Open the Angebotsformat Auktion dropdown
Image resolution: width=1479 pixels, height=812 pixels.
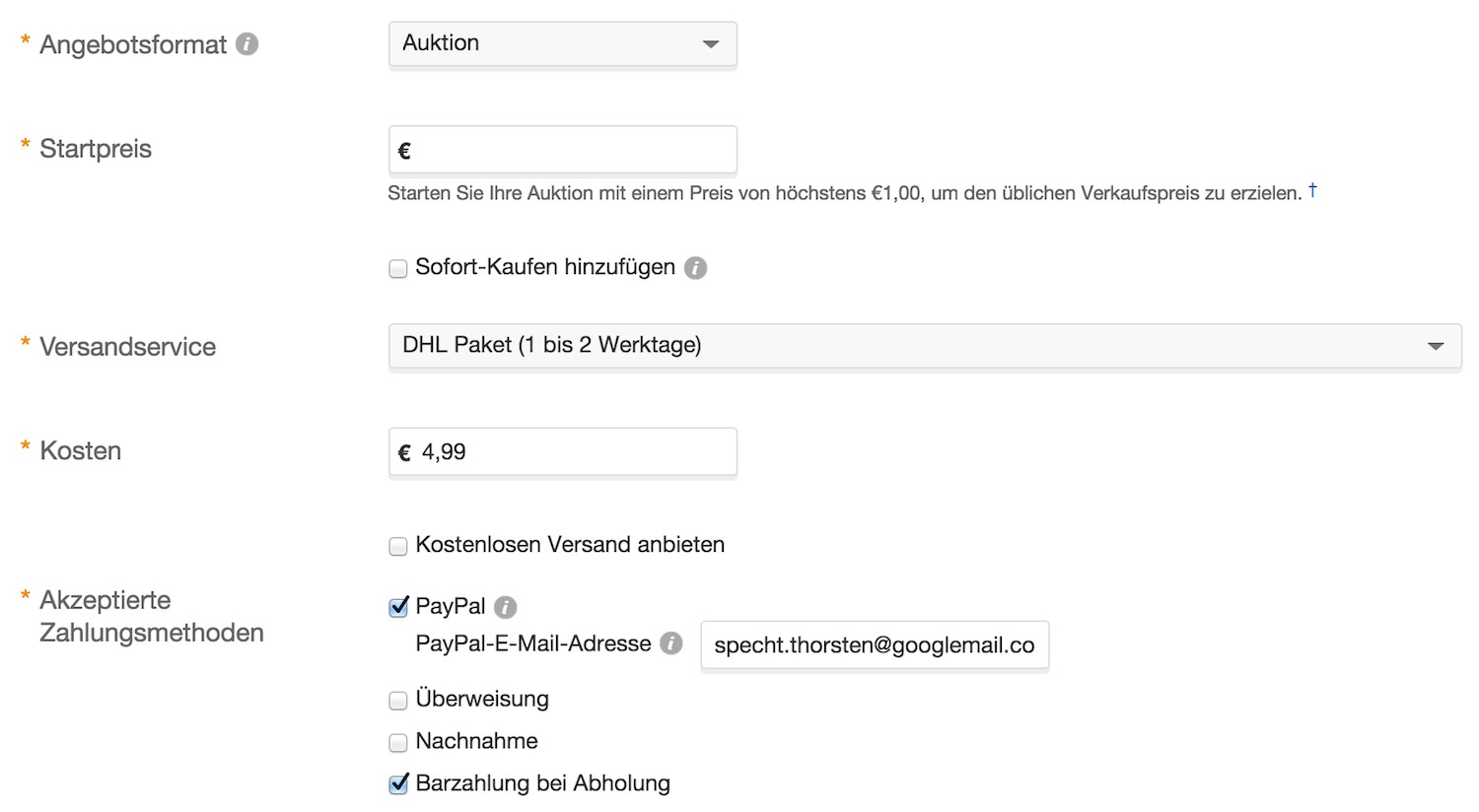(x=562, y=44)
